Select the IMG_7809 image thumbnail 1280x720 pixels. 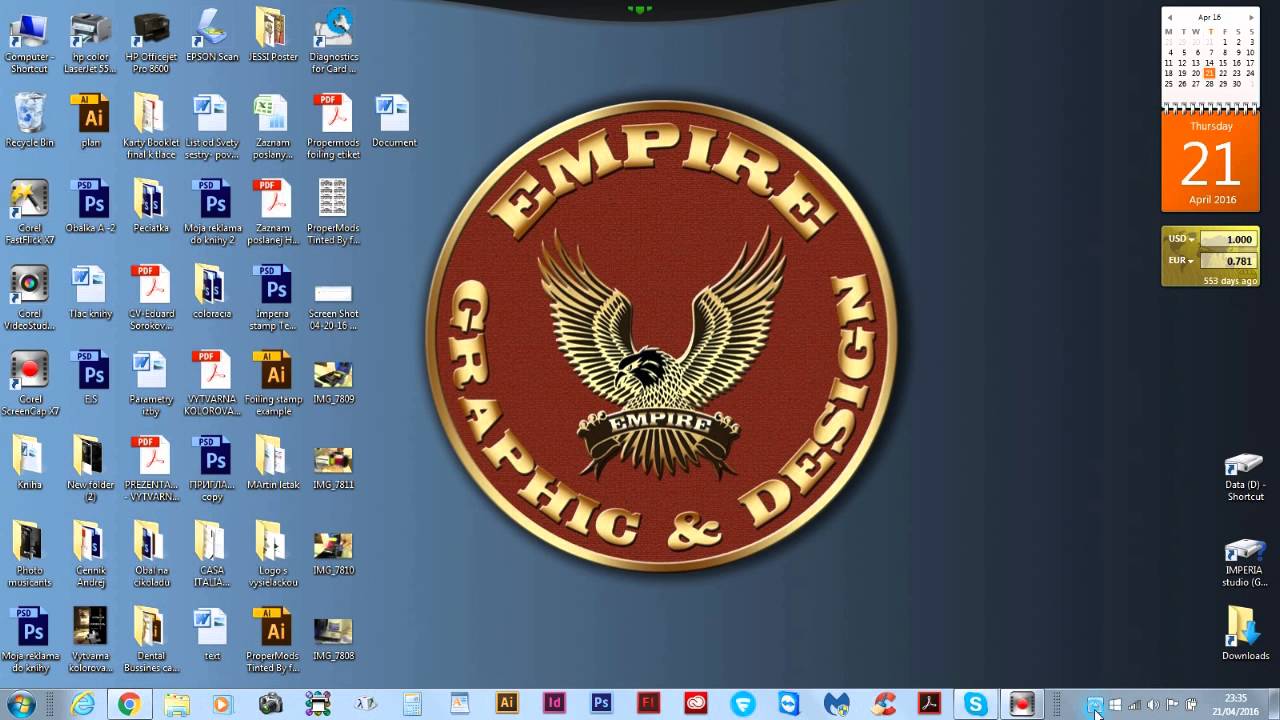pyautogui.click(x=333, y=382)
